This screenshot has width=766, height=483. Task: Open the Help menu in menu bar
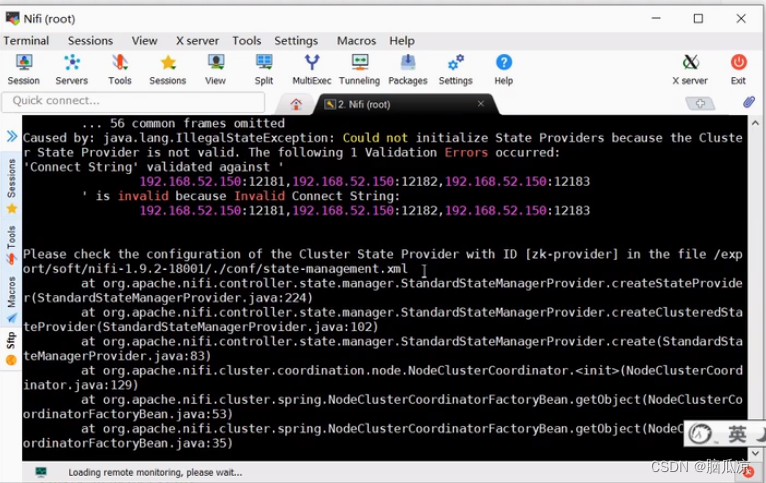402,41
